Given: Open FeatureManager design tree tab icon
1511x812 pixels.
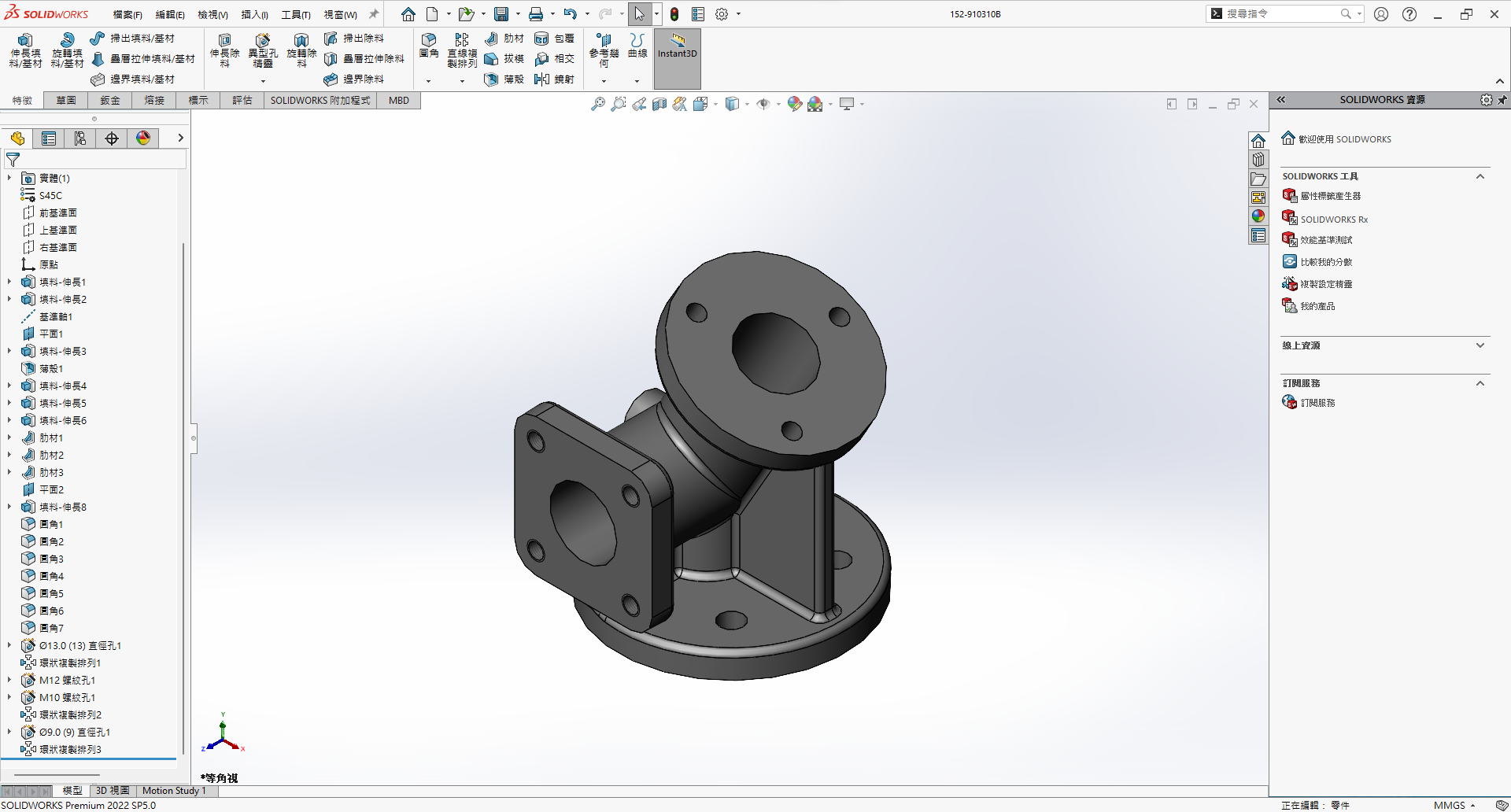Looking at the screenshot, I should pos(17,138).
